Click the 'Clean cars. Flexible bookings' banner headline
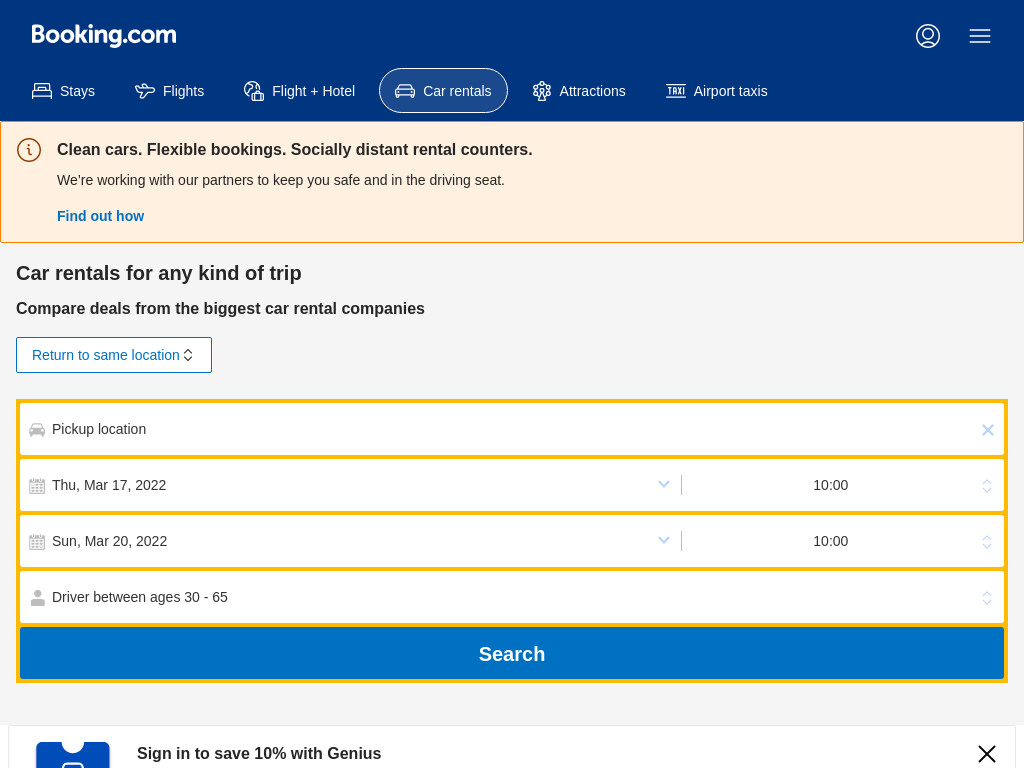 coord(295,150)
